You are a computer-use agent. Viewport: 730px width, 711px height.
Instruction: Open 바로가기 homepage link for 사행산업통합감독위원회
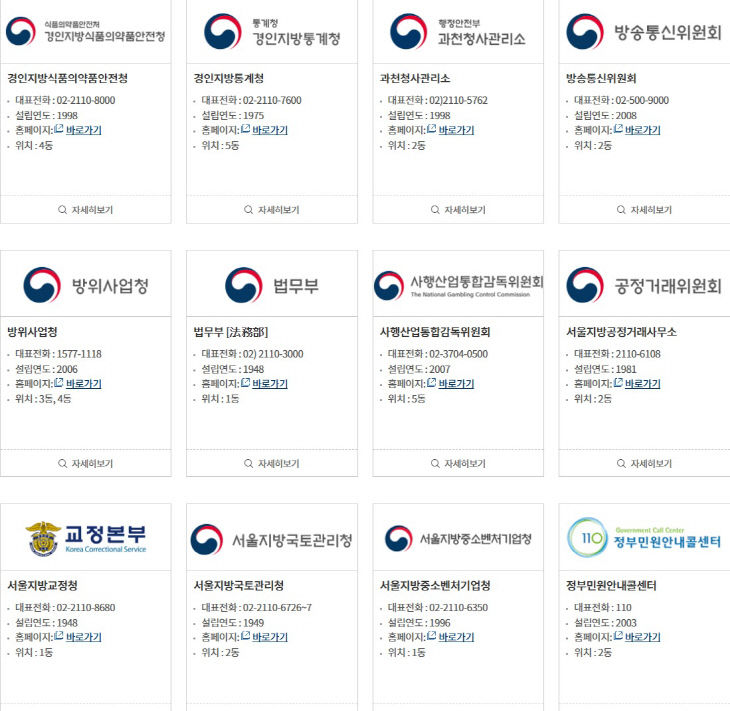click(x=456, y=384)
